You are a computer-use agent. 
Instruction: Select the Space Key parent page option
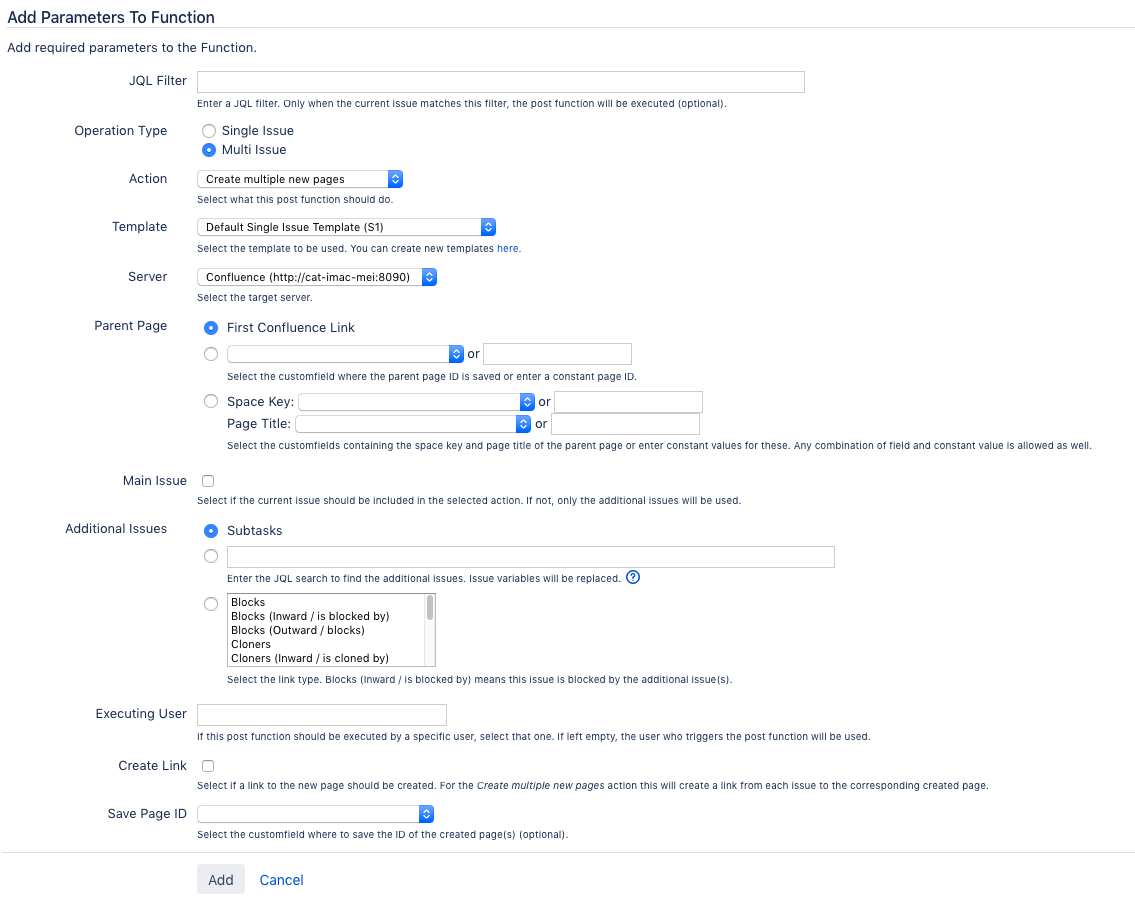click(x=211, y=401)
